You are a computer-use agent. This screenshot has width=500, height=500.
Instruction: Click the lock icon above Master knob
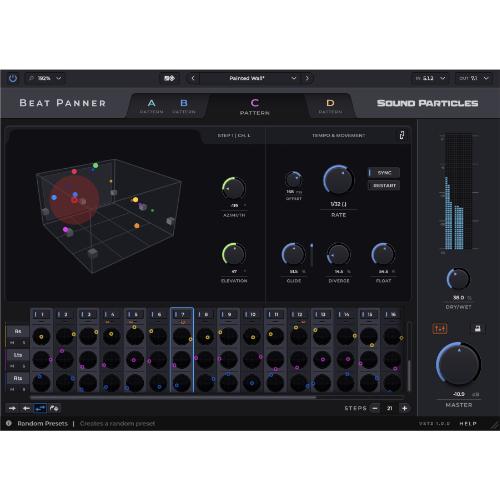pyautogui.click(x=478, y=328)
